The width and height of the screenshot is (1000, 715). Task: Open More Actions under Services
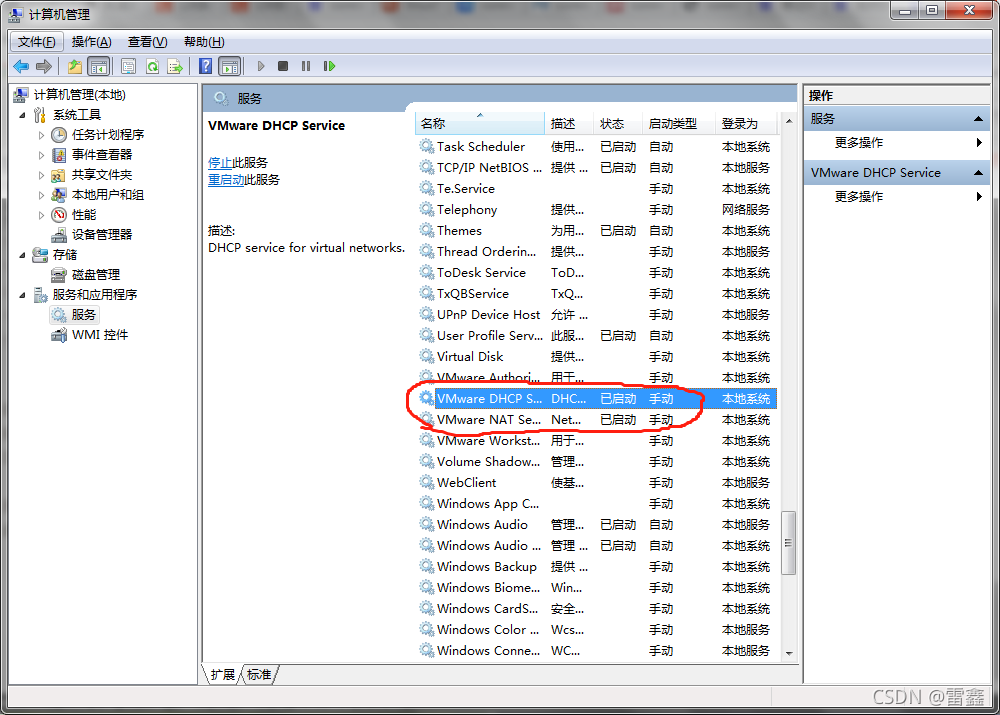[896, 143]
